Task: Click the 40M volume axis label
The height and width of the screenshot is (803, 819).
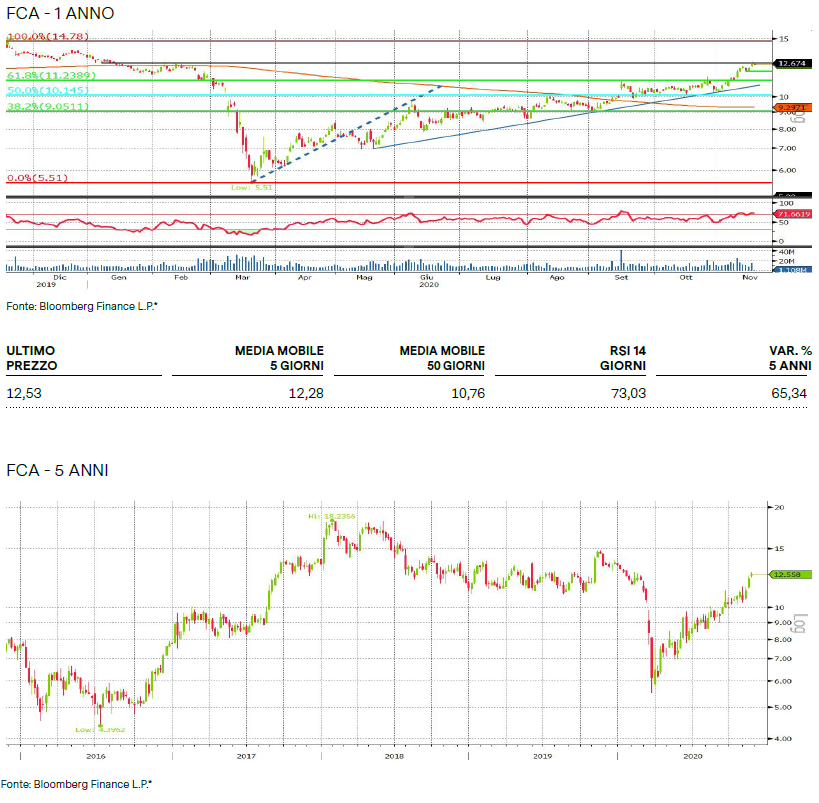Action: pyautogui.click(x=787, y=252)
